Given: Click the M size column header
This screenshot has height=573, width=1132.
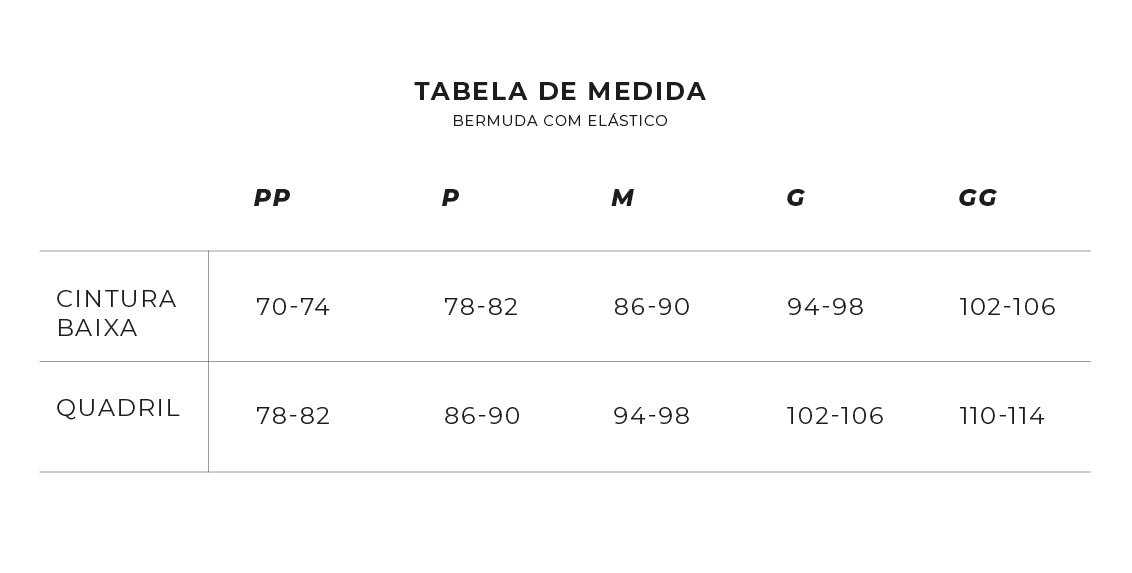Looking at the screenshot, I should coord(622,198).
